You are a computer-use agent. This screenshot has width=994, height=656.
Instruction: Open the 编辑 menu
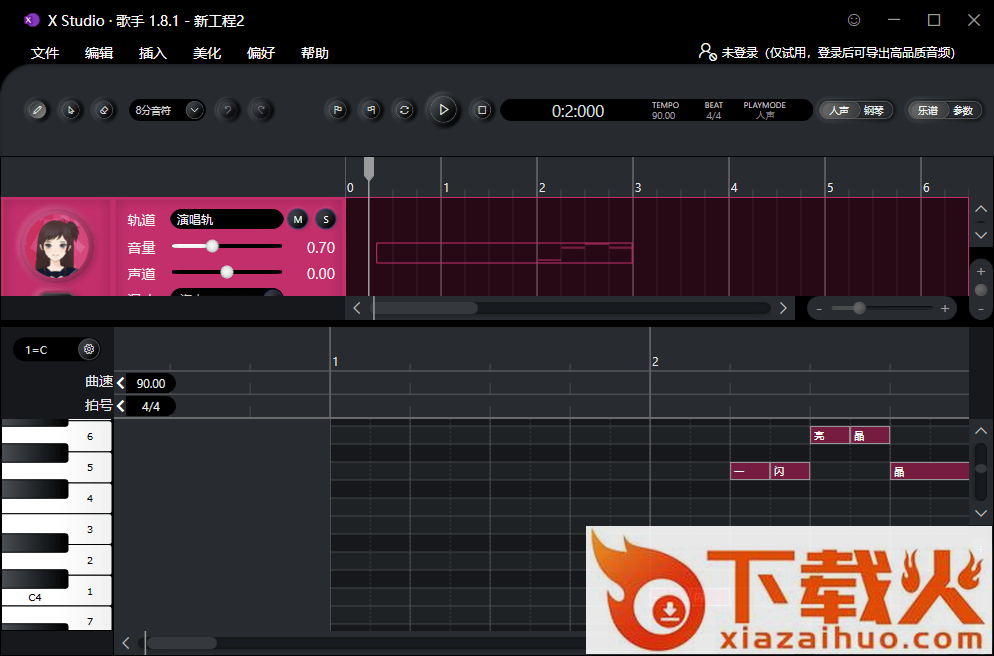99,53
